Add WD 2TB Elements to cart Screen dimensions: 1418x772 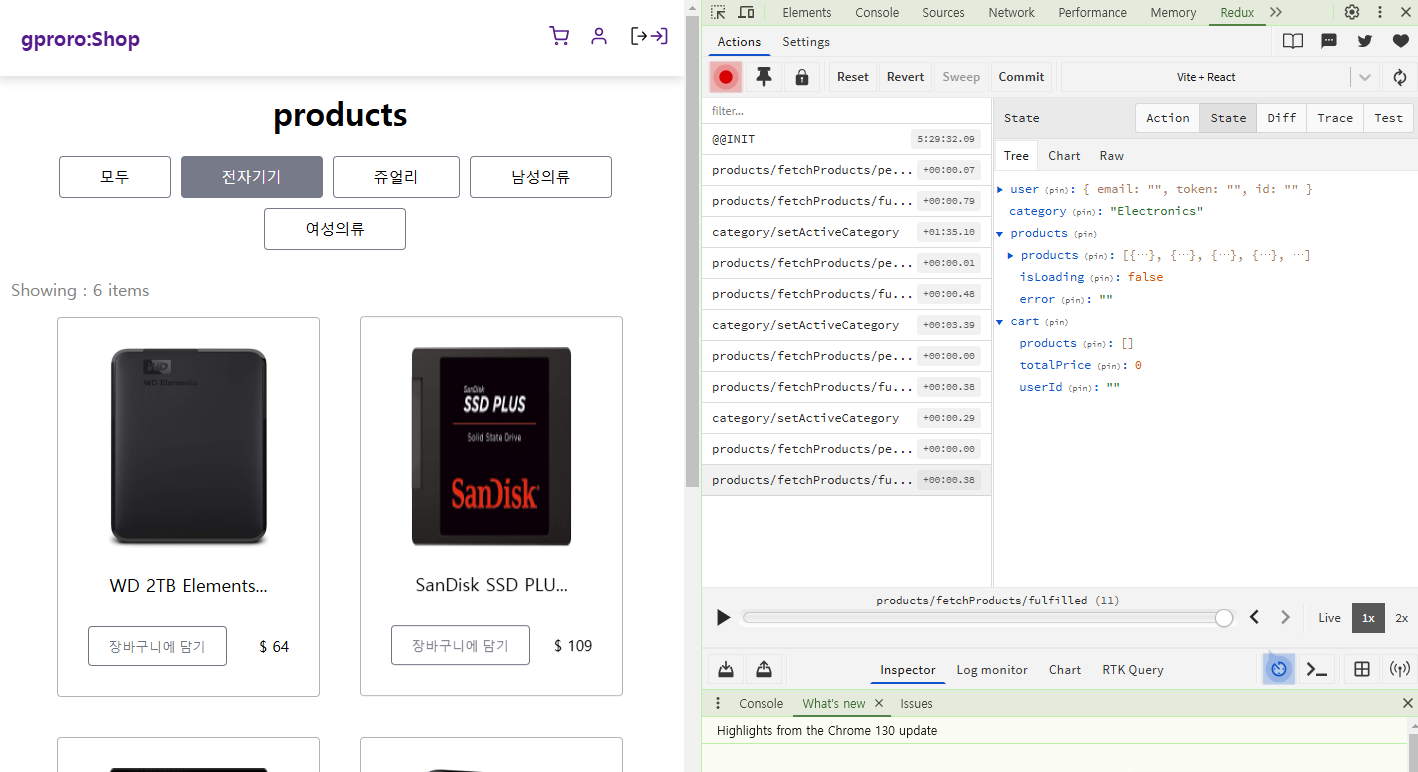(x=157, y=646)
